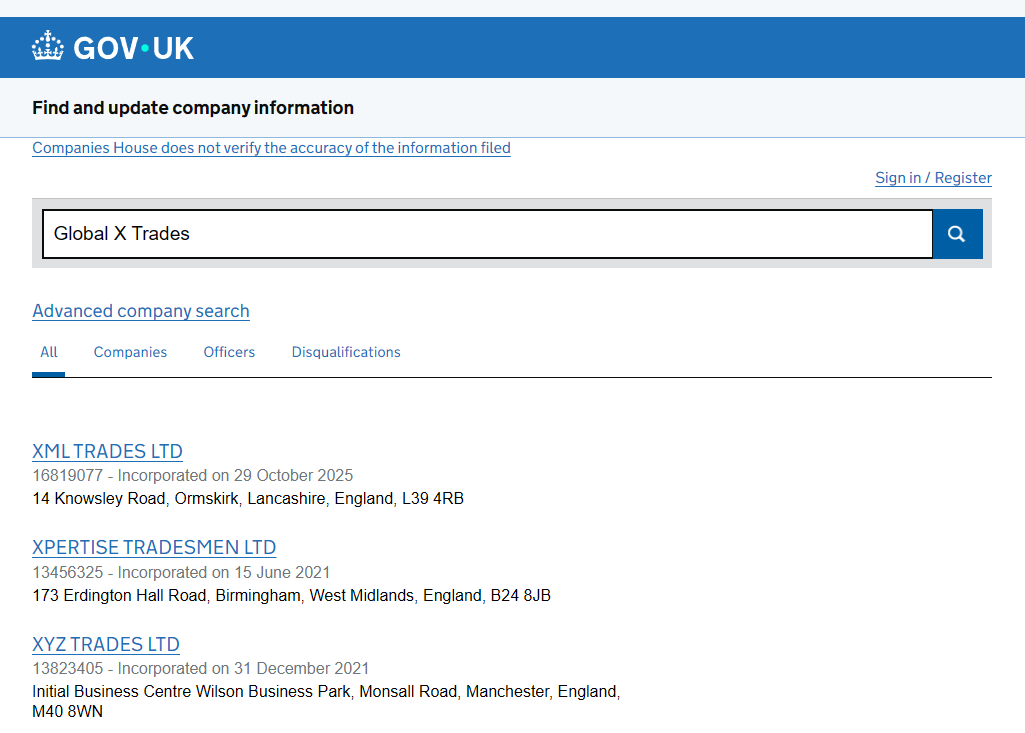Switch to the Companies tab
The image size is (1025, 733).
point(130,352)
